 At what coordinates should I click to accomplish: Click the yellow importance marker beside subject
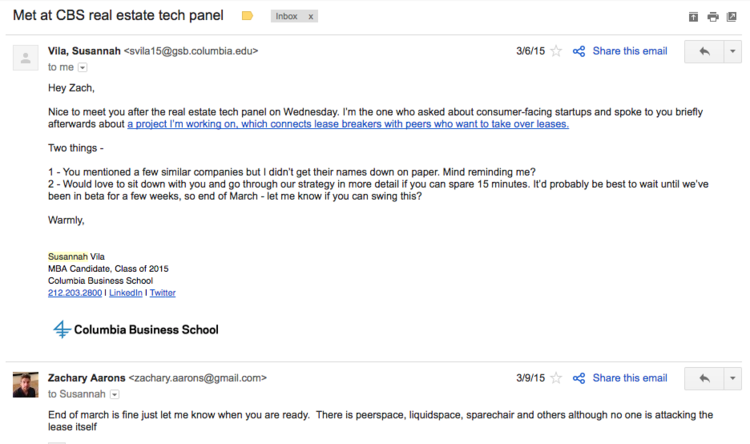pyautogui.click(x=248, y=17)
